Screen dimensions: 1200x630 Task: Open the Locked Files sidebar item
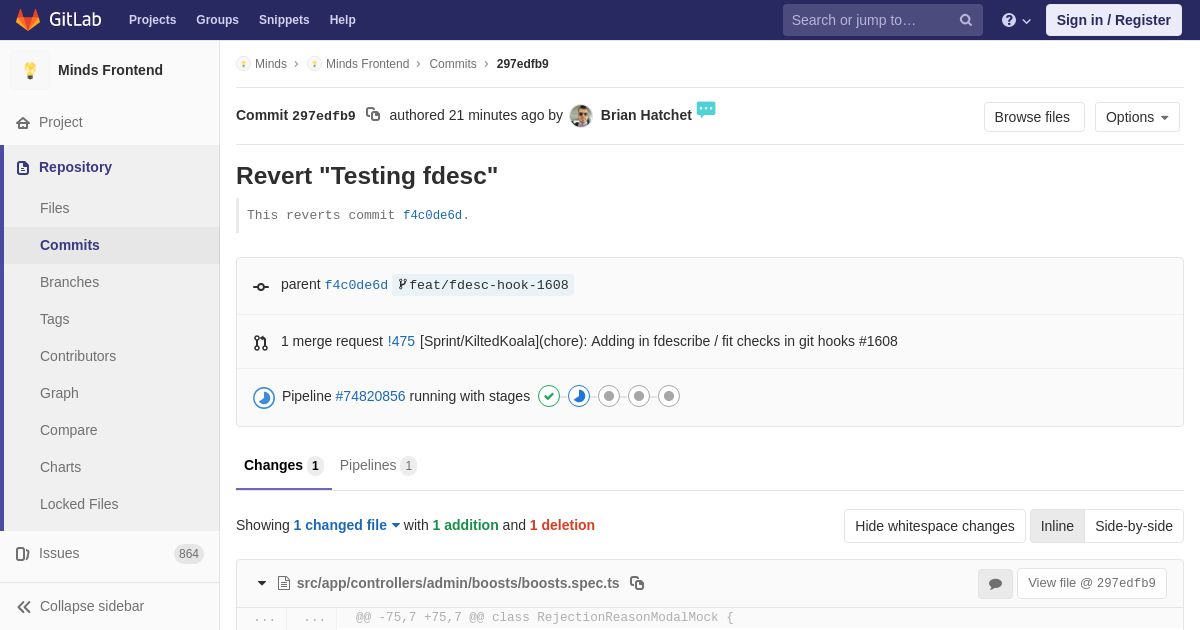point(112,504)
